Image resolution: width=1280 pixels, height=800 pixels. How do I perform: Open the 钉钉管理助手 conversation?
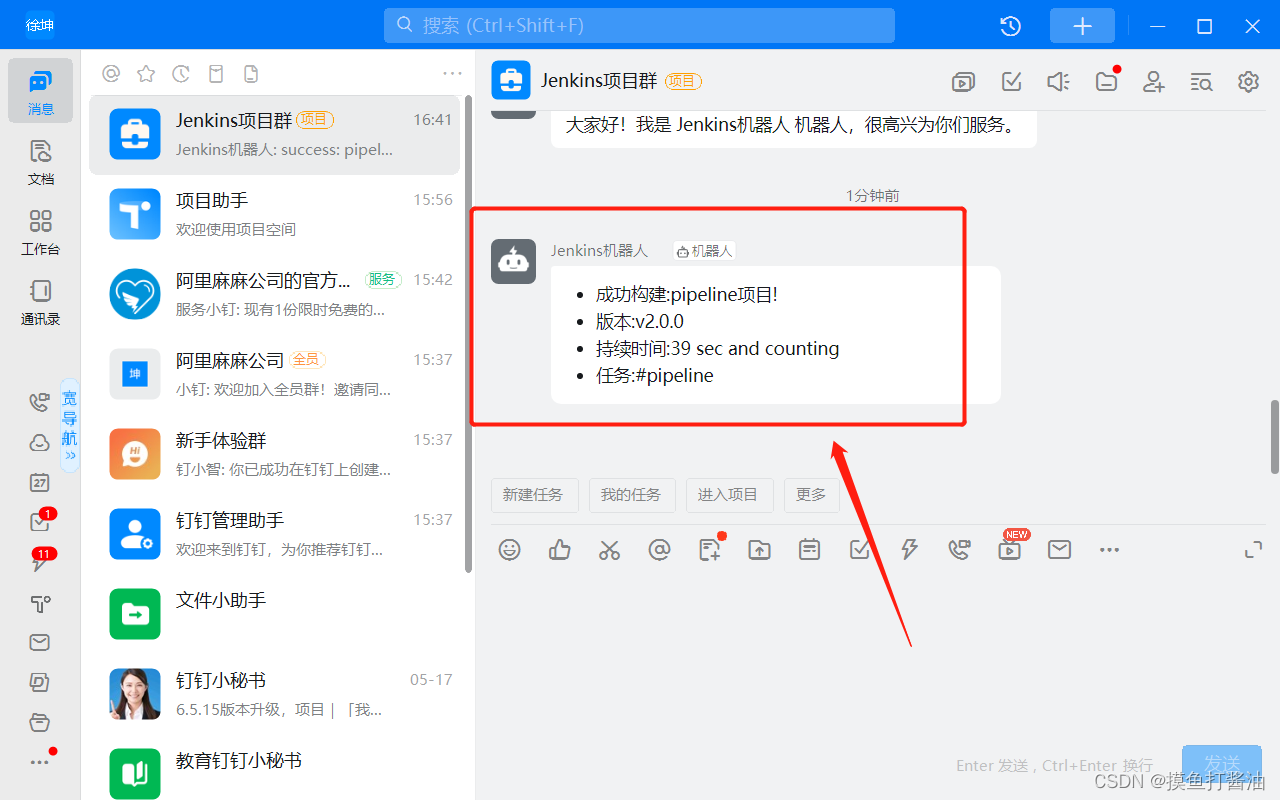[x=274, y=535]
